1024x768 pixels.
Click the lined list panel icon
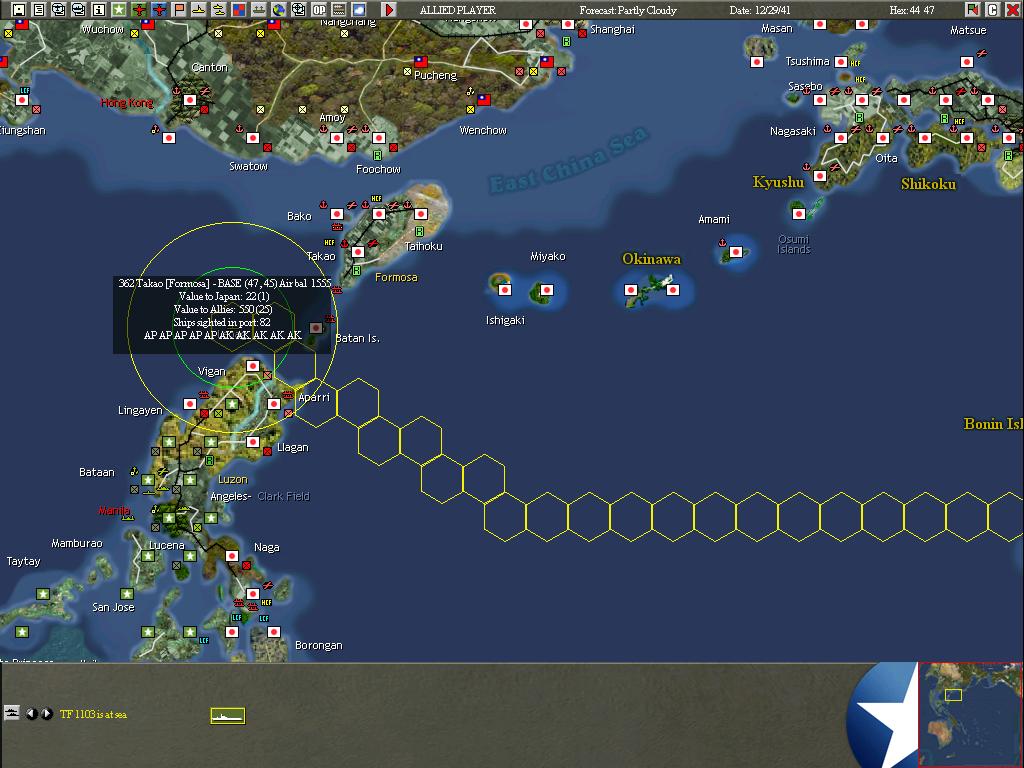tap(339, 10)
